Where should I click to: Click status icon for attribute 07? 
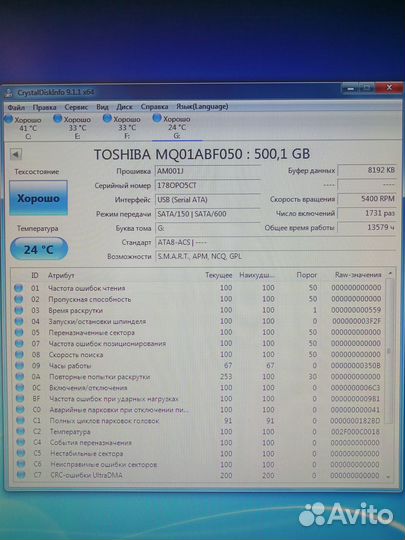click(19, 343)
